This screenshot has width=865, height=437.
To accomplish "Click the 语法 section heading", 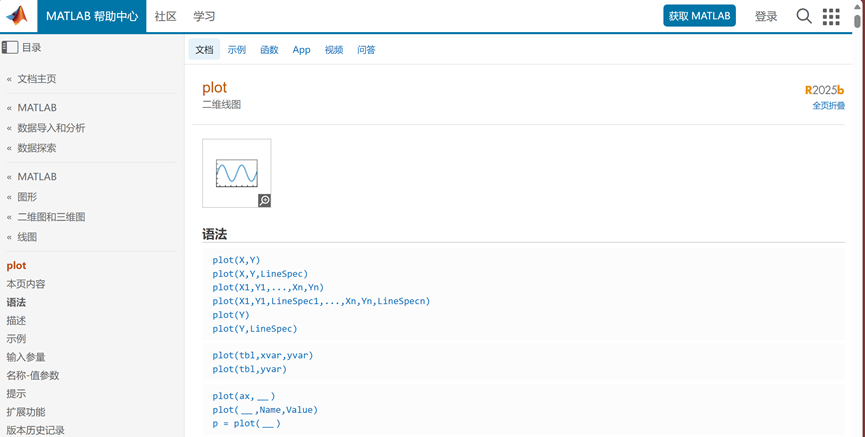I will pyautogui.click(x=215, y=235).
